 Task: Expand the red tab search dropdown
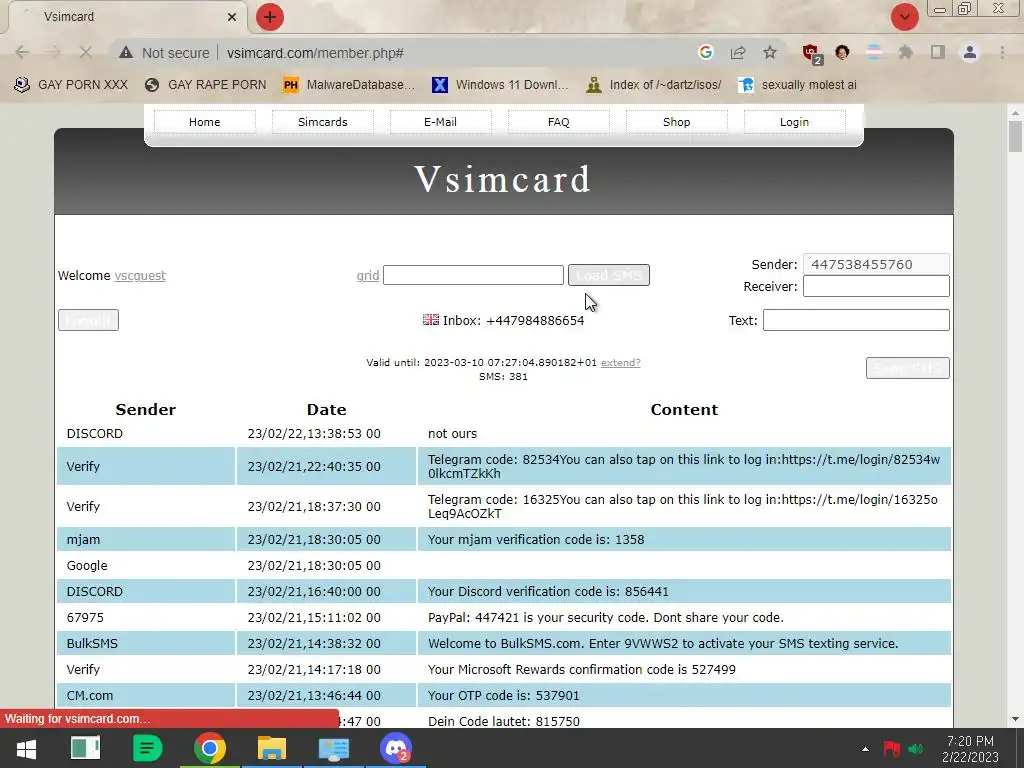click(905, 17)
